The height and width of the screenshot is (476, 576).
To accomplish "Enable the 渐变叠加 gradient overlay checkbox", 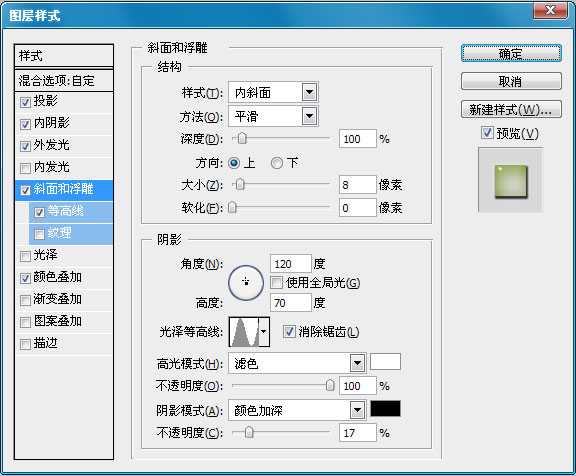I will pos(25,300).
